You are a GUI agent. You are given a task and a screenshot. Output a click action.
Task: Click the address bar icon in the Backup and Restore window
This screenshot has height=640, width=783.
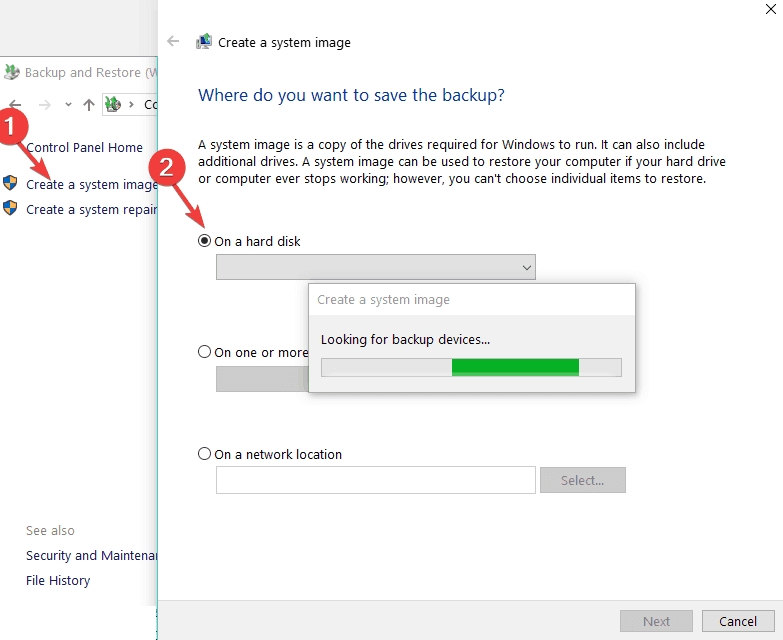(113, 104)
